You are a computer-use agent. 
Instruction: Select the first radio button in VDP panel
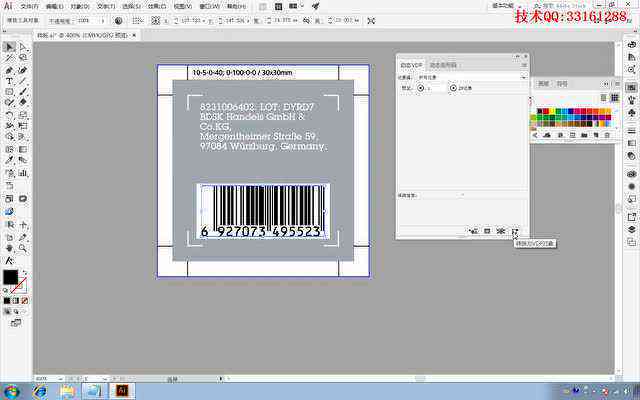coord(420,88)
